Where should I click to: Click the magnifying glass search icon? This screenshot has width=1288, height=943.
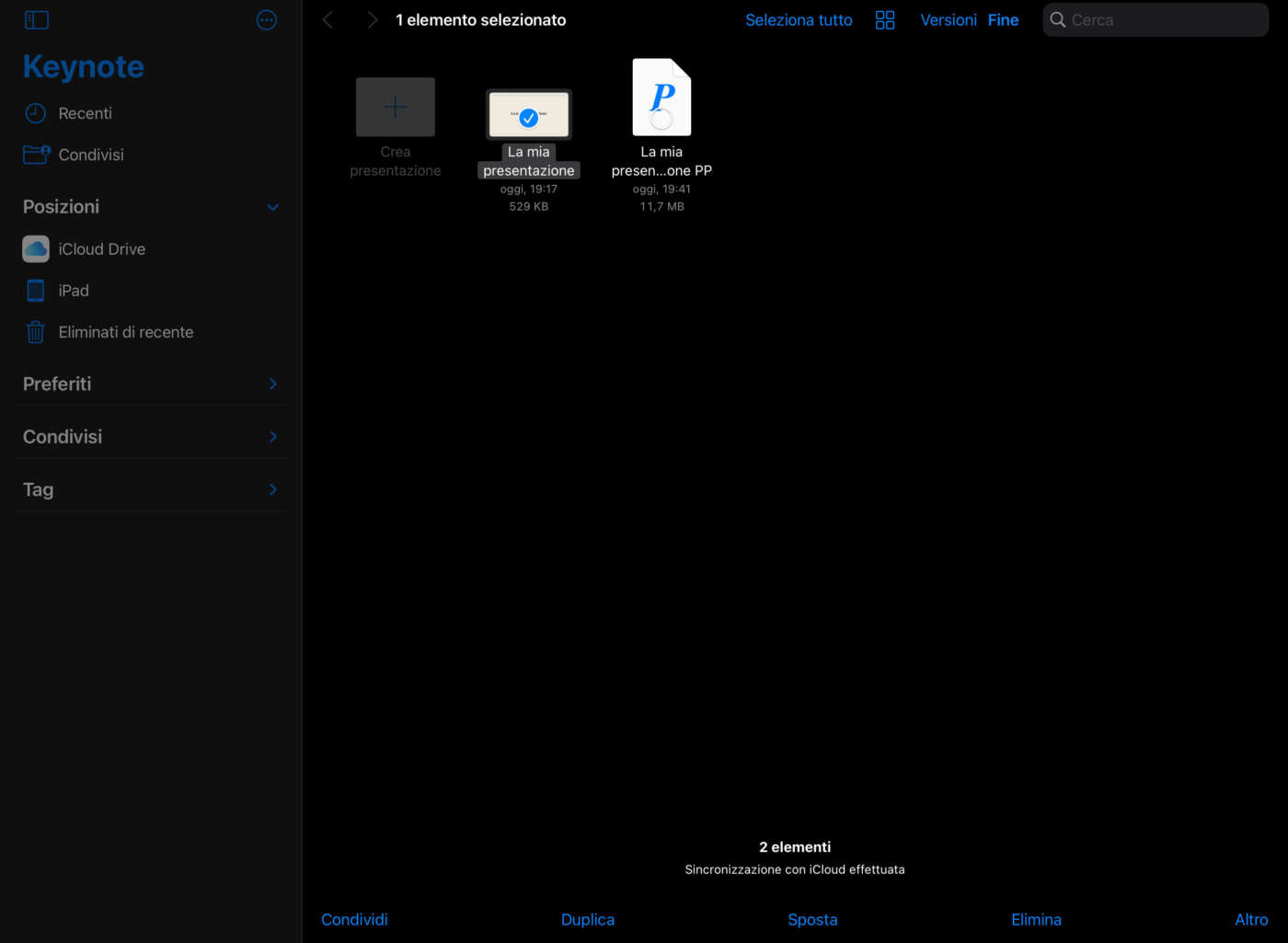click(x=1058, y=19)
